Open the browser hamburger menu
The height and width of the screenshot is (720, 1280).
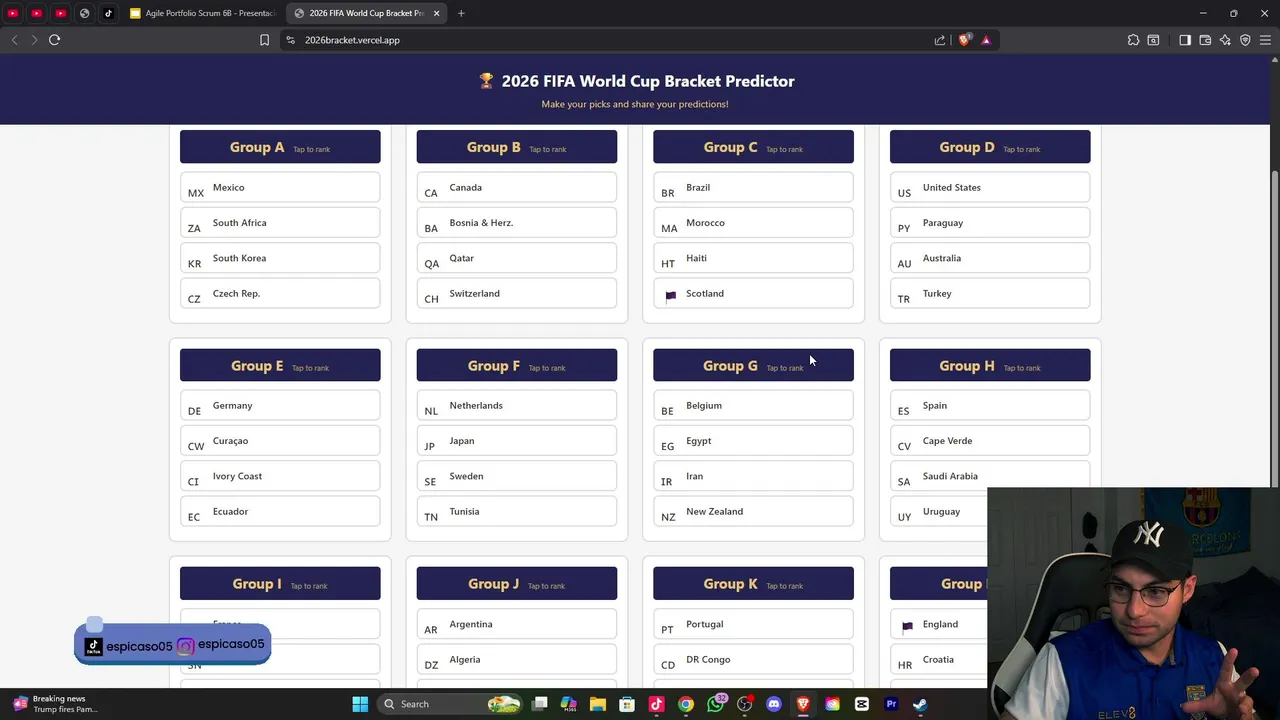tap(1265, 40)
